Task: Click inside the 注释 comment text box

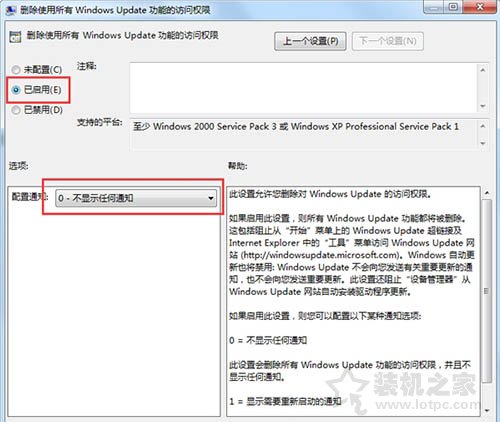Action: point(303,88)
